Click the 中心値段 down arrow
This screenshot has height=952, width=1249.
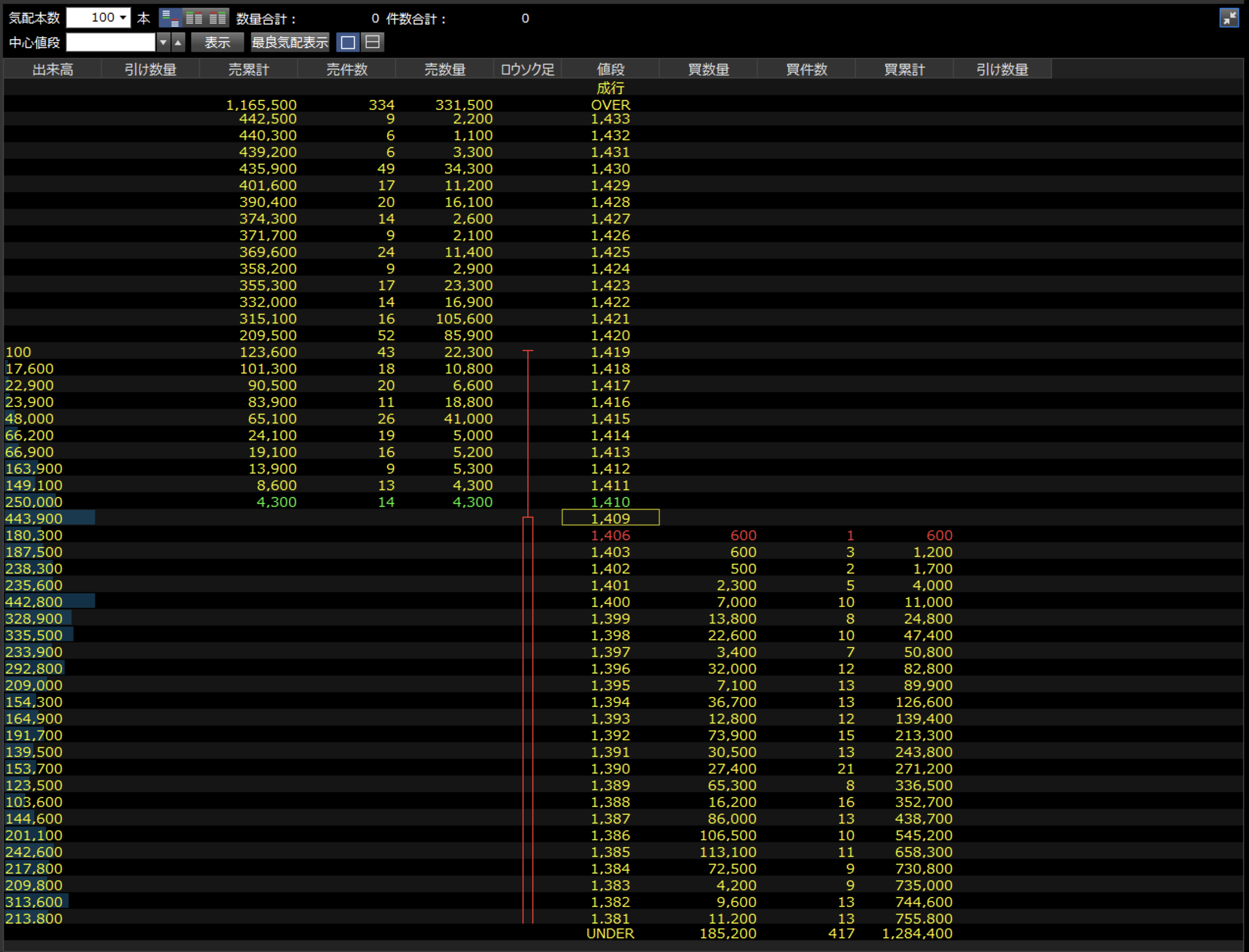pyautogui.click(x=163, y=42)
